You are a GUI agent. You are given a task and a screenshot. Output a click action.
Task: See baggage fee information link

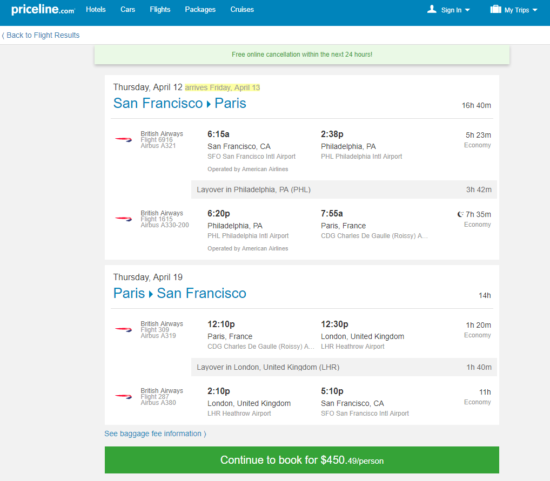(155, 434)
